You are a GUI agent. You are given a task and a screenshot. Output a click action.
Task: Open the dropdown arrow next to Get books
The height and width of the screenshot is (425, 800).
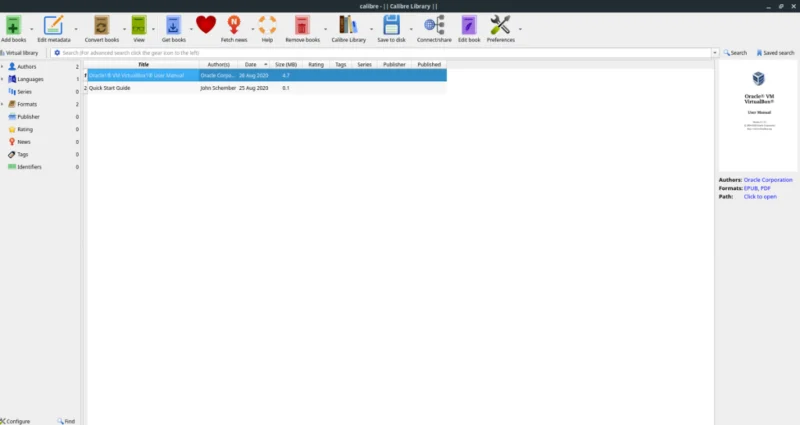(x=191, y=29)
